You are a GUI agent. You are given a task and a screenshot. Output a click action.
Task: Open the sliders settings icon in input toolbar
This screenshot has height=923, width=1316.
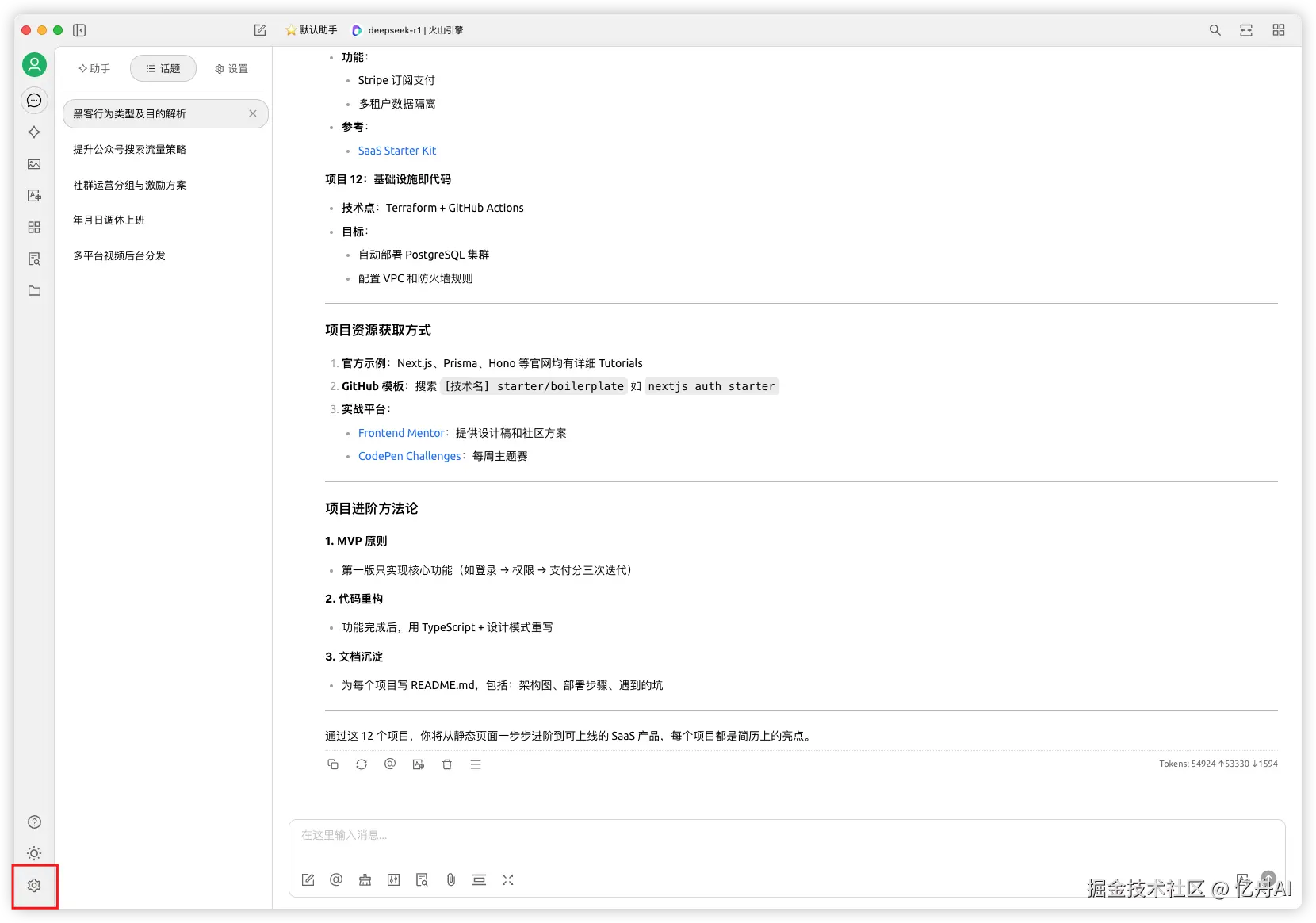coord(393,880)
